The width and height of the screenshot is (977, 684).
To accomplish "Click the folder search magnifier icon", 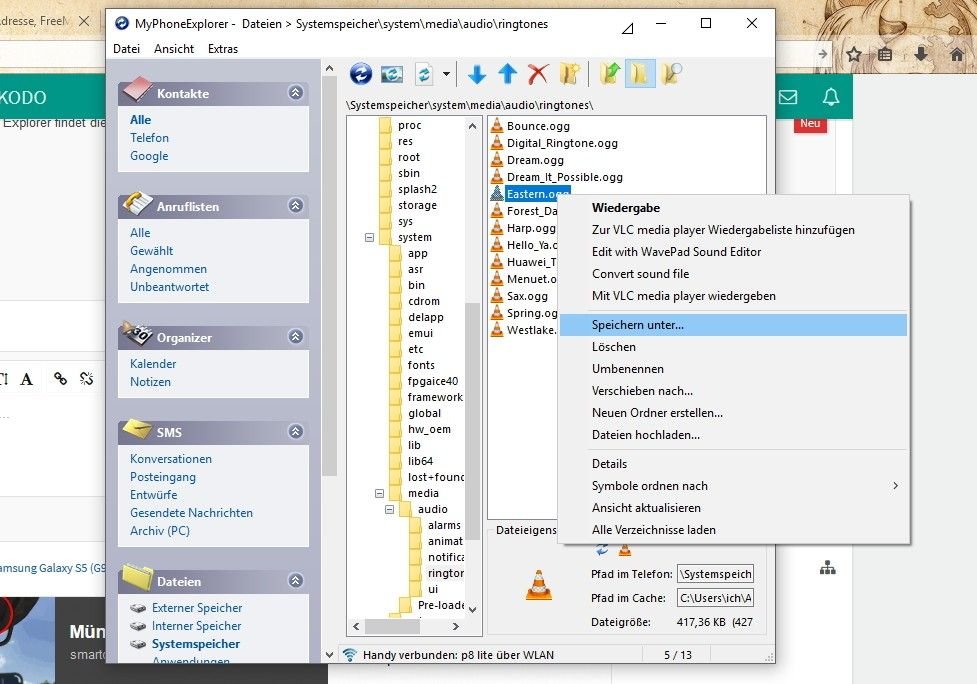I will 672,74.
